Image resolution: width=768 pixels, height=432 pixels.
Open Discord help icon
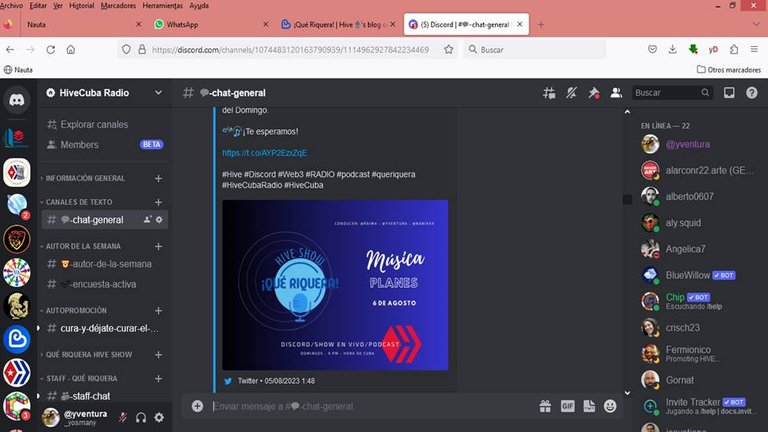click(x=751, y=93)
